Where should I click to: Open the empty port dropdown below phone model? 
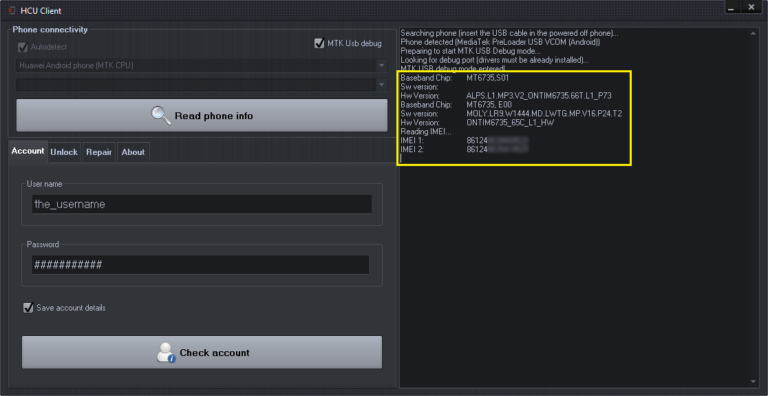coord(381,85)
